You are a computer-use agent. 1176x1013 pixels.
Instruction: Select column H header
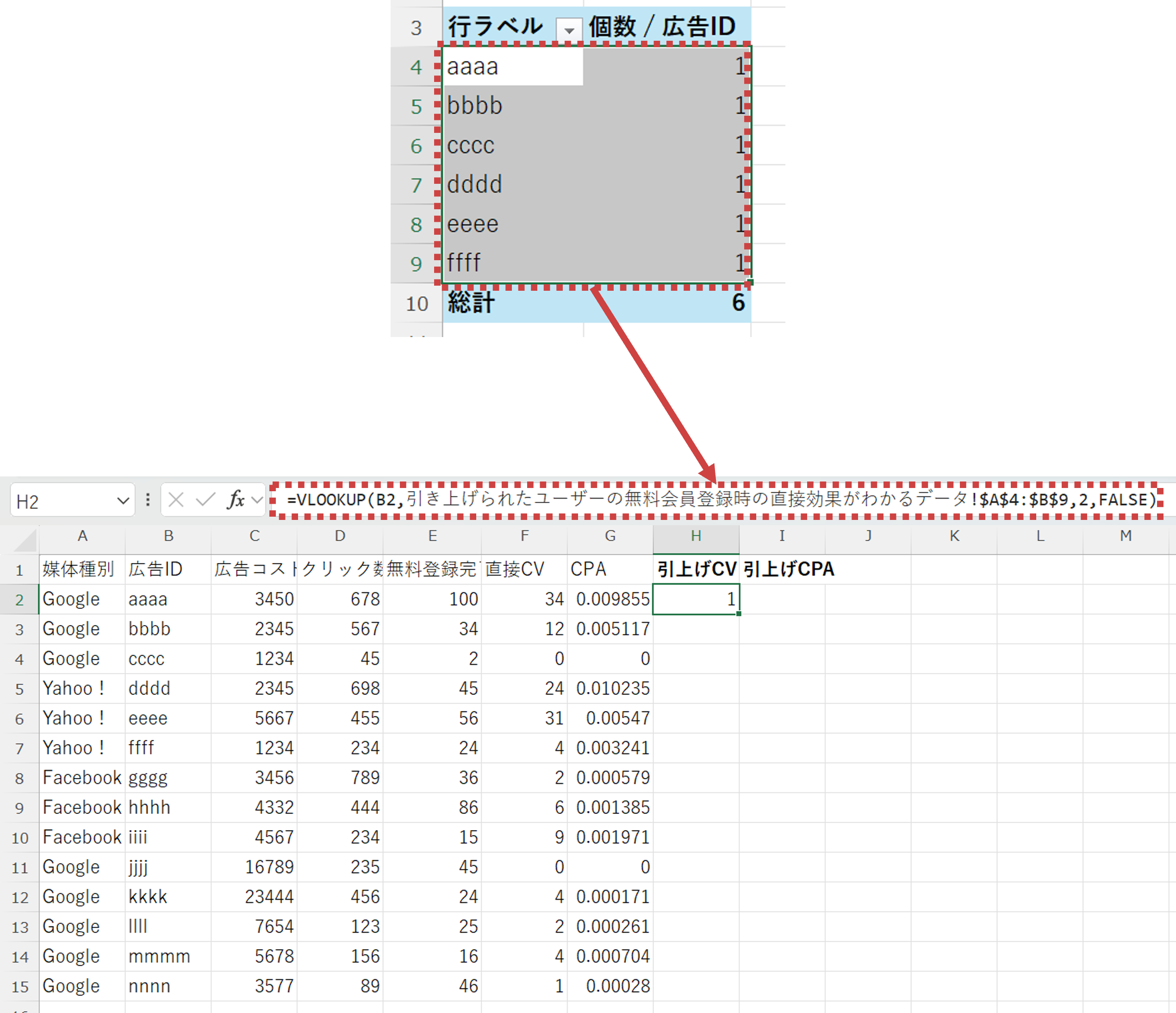(696, 536)
